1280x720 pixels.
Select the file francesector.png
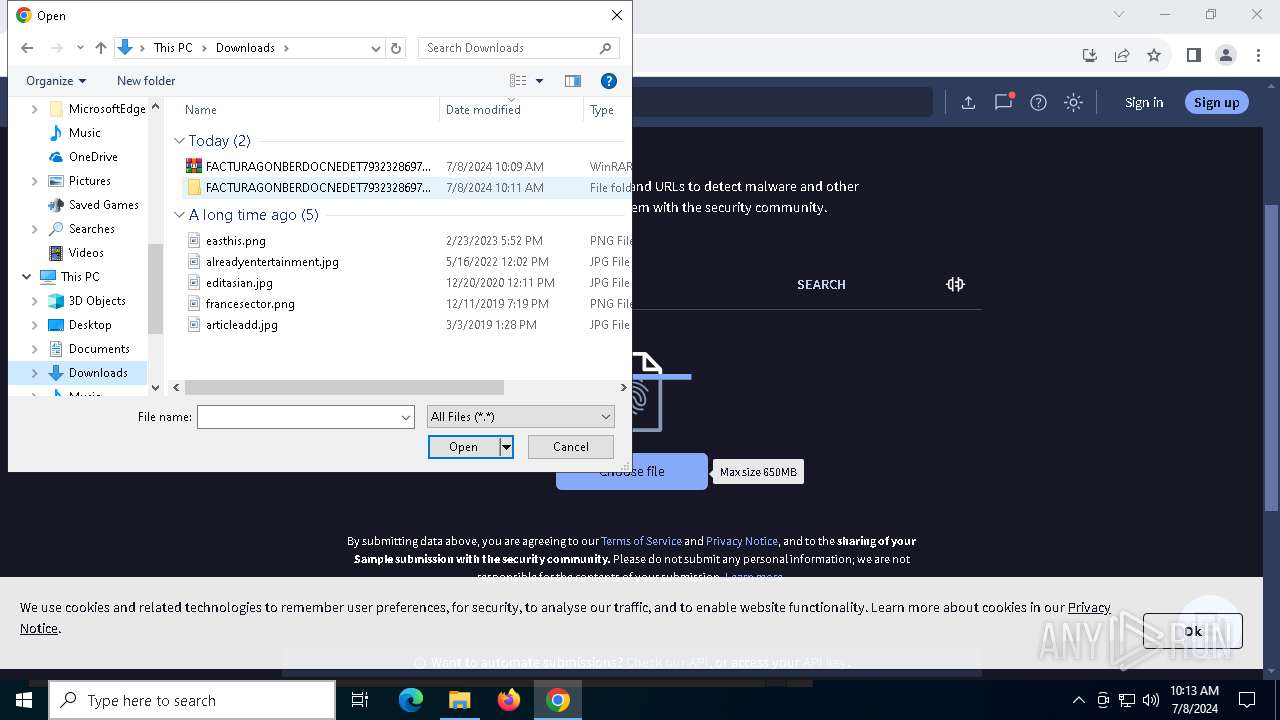[250, 304]
